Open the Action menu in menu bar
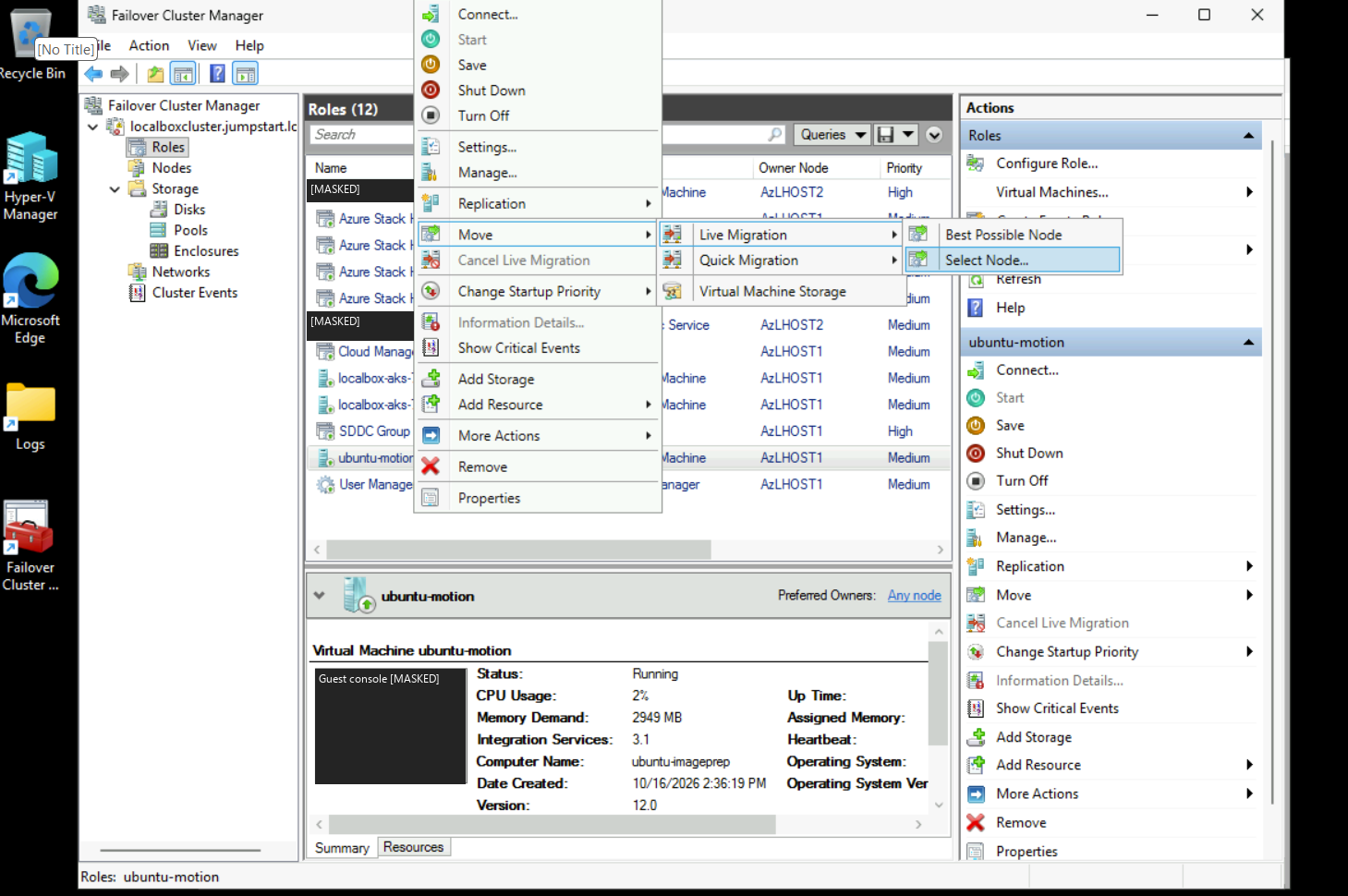This screenshot has width=1348, height=896. click(x=149, y=45)
